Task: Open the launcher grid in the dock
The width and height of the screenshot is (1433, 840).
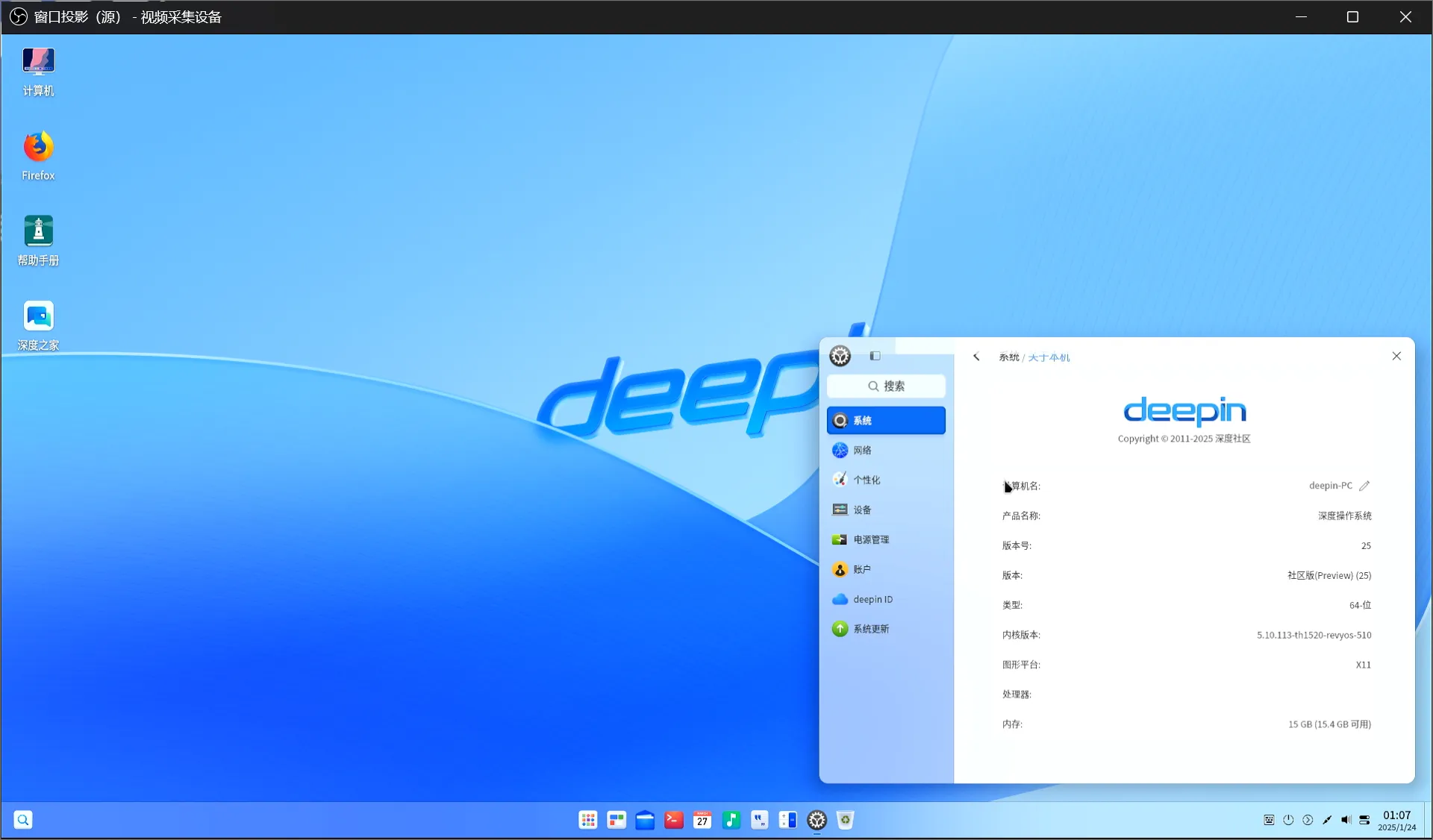Action: click(x=588, y=820)
